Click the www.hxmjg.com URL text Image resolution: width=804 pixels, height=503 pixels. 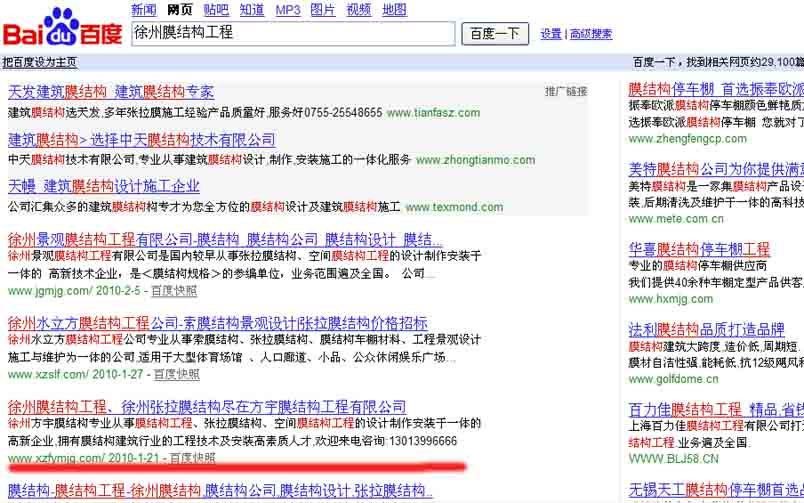click(x=671, y=299)
